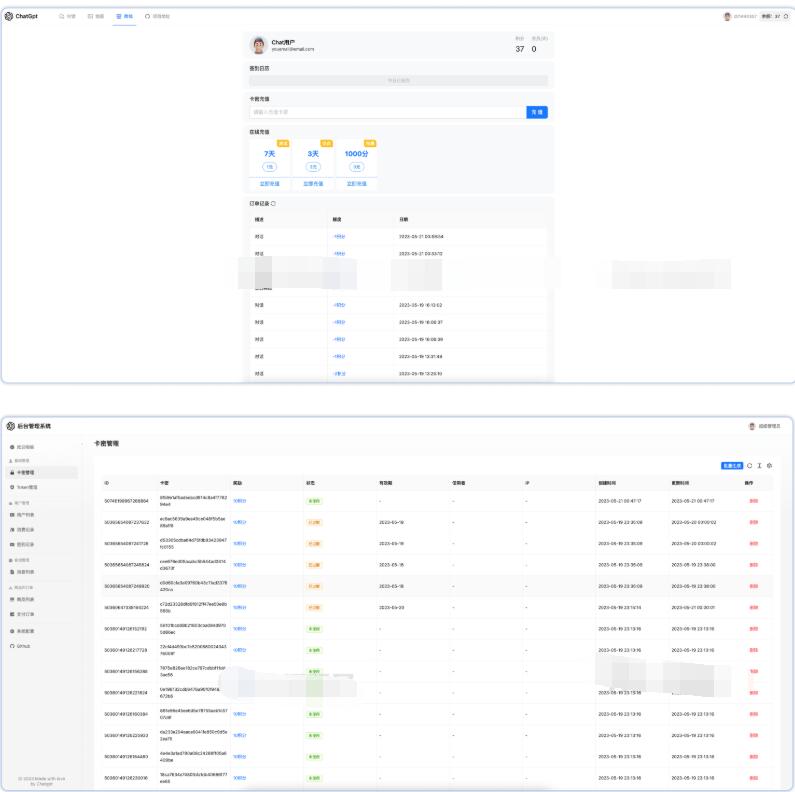795x792 pixels.
Task: Refresh the 订单记录 order list icon
Action: [x=274, y=204]
